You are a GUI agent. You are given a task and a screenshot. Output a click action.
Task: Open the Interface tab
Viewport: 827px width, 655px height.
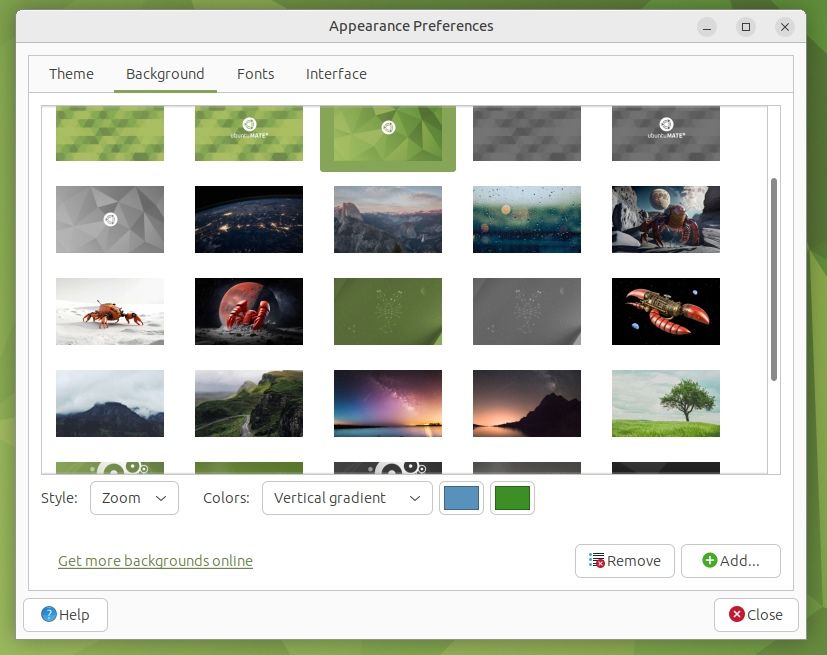click(x=336, y=73)
